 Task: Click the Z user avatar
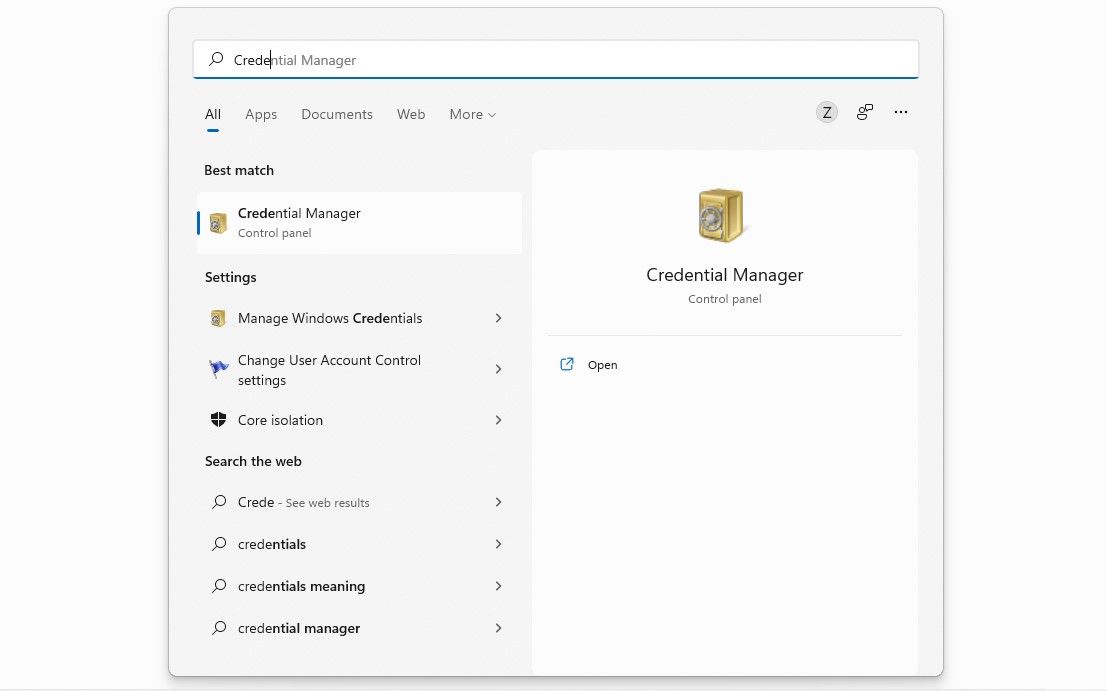[826, 112]
